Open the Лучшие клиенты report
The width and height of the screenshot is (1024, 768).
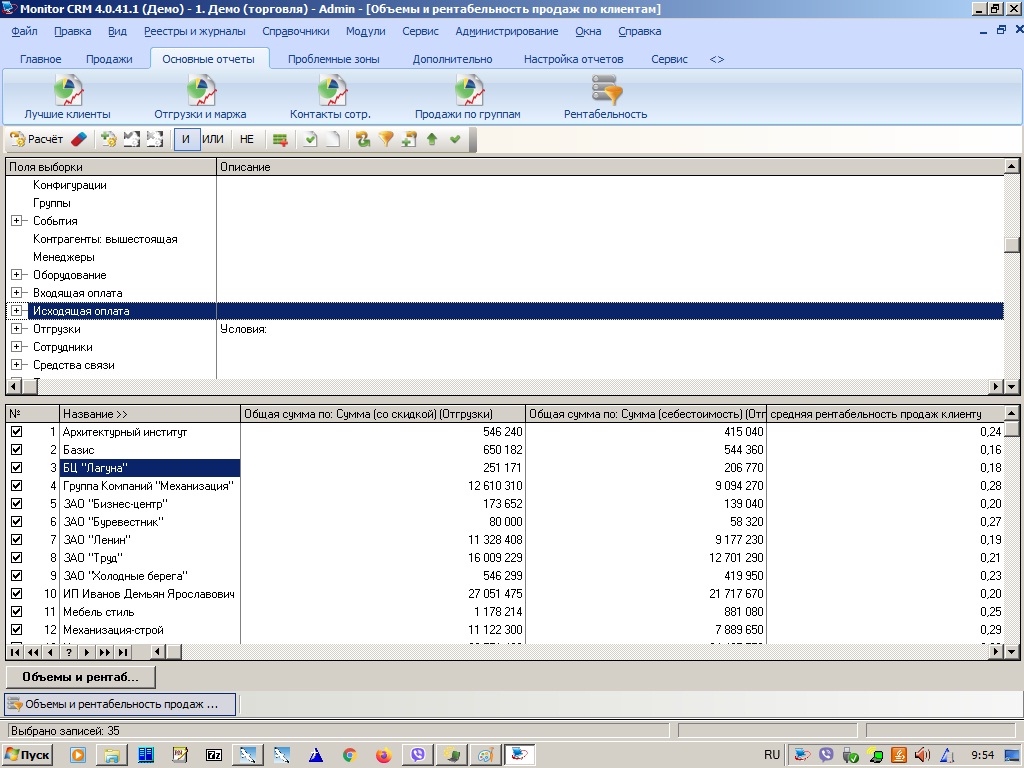67,97
